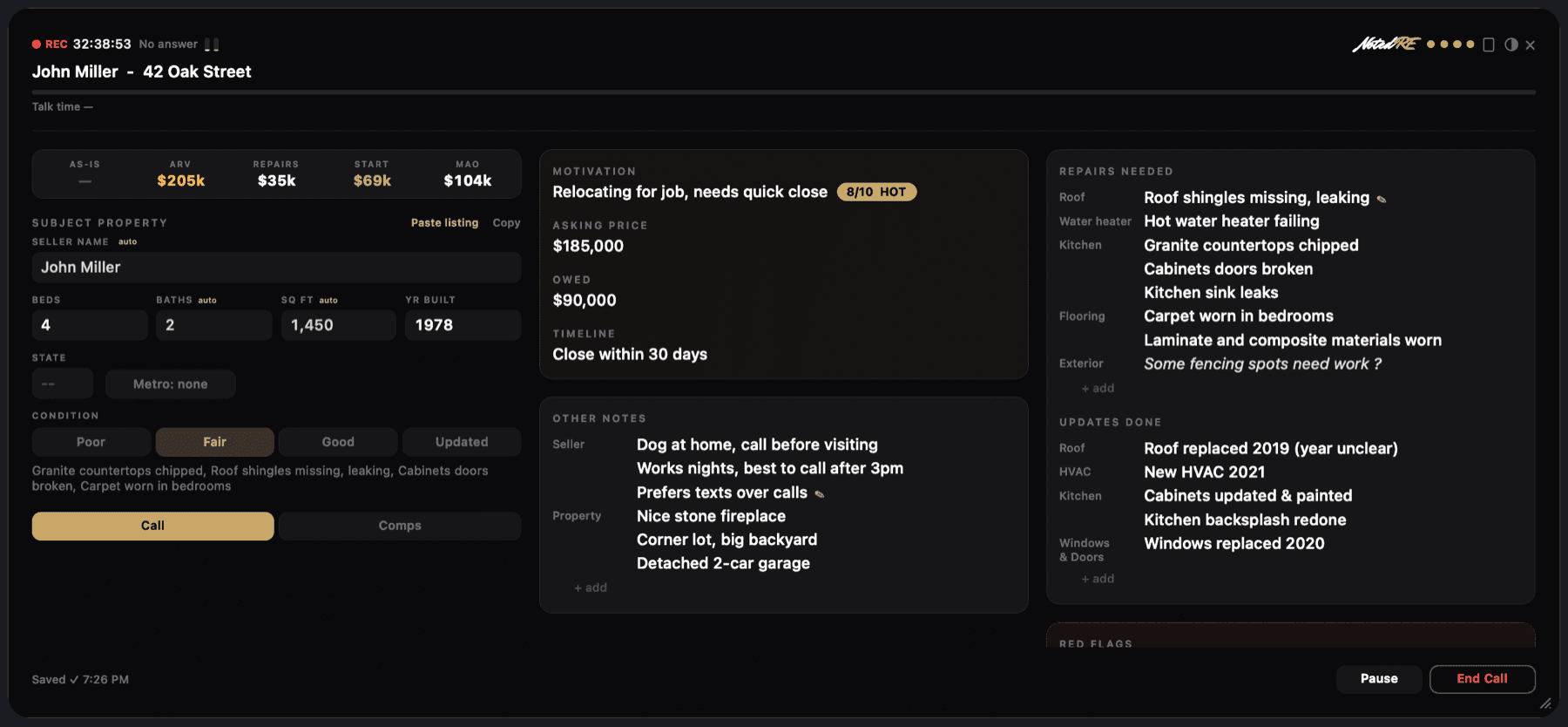Select the Poor condition option

point(91,442)
